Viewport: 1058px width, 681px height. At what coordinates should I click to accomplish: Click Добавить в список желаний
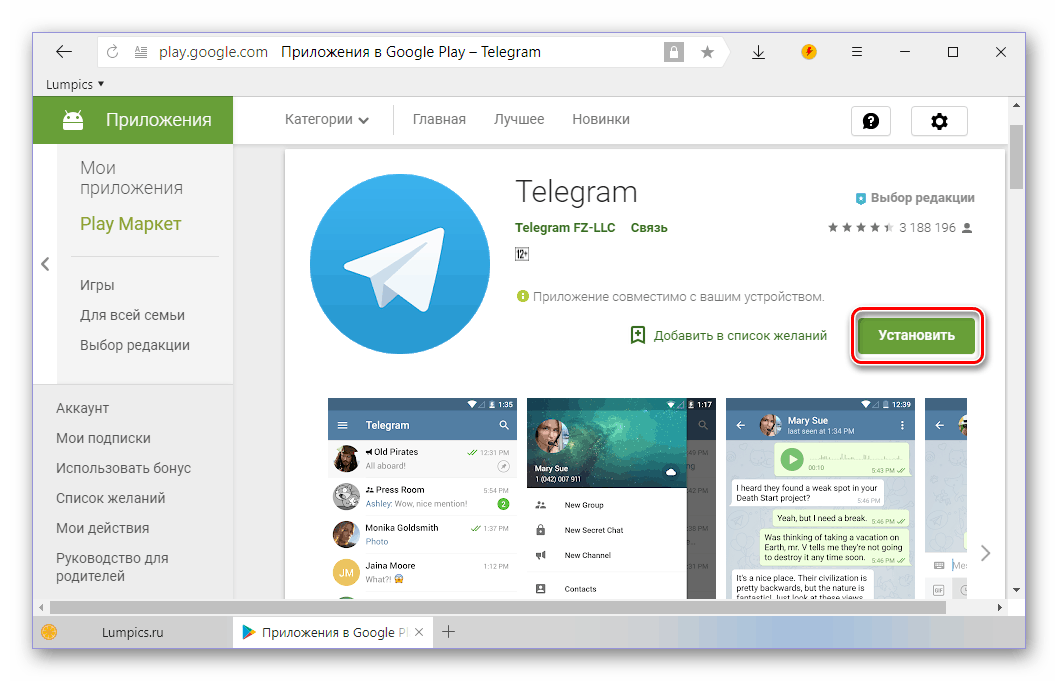click(x=729, y=335)
